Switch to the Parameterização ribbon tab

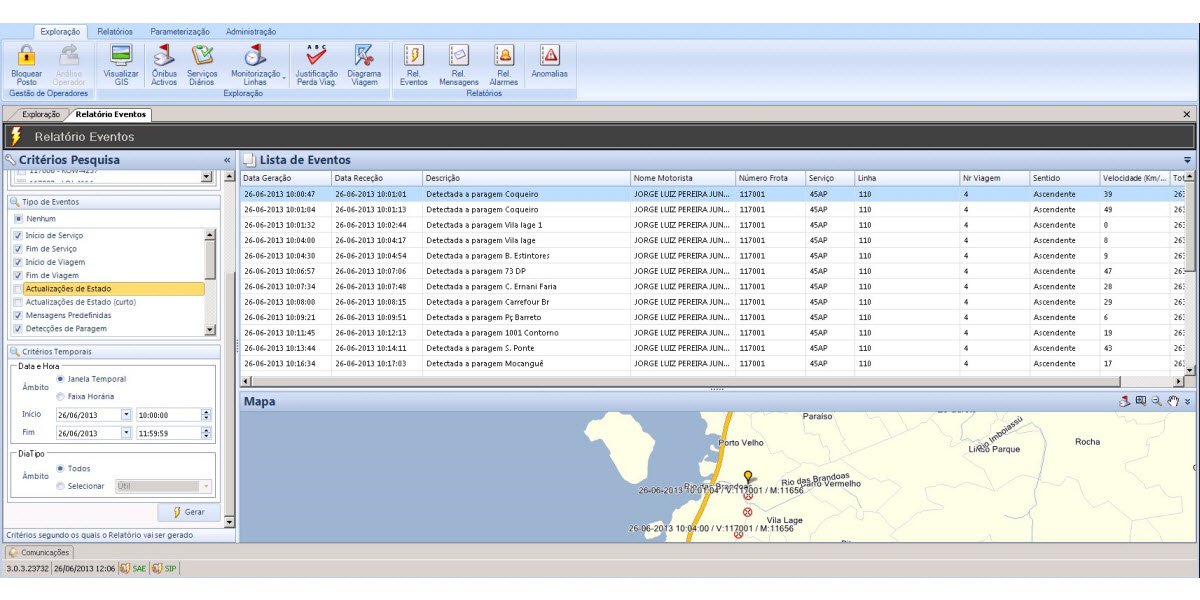pos(180,32)
